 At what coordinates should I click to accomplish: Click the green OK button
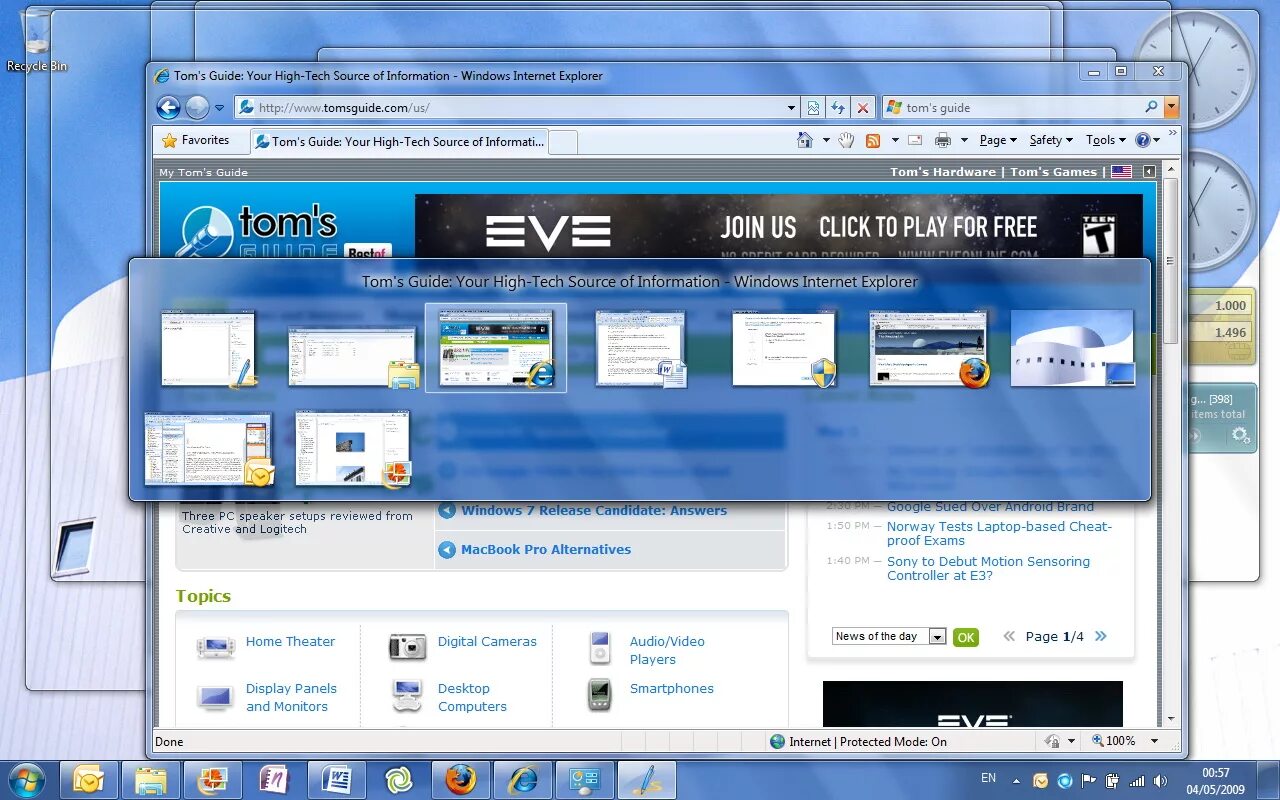click(x=965, y=636)
